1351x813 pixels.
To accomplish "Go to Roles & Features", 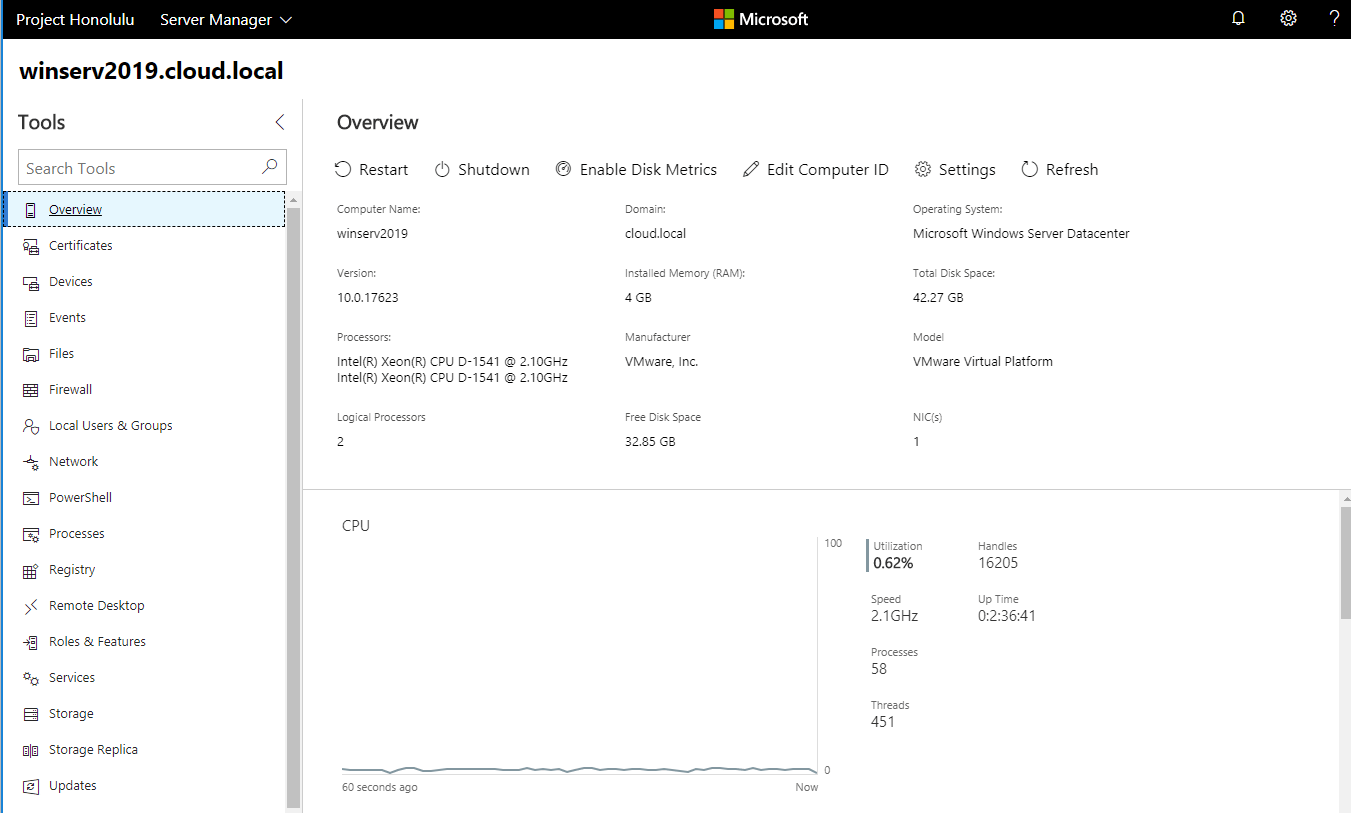I will click(x=97, y=642).
